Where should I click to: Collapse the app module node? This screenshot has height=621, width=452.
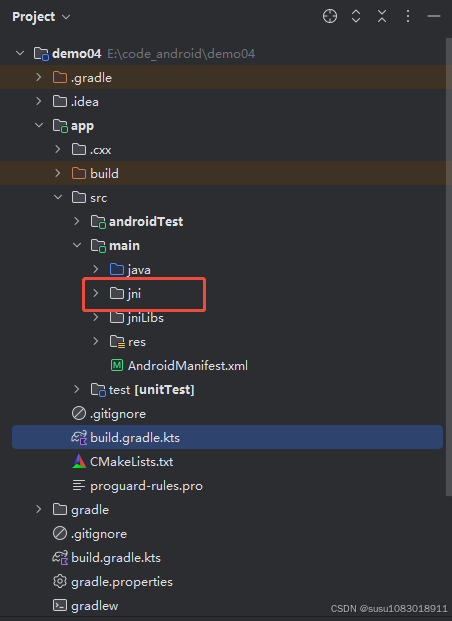(x=39, y=125)
